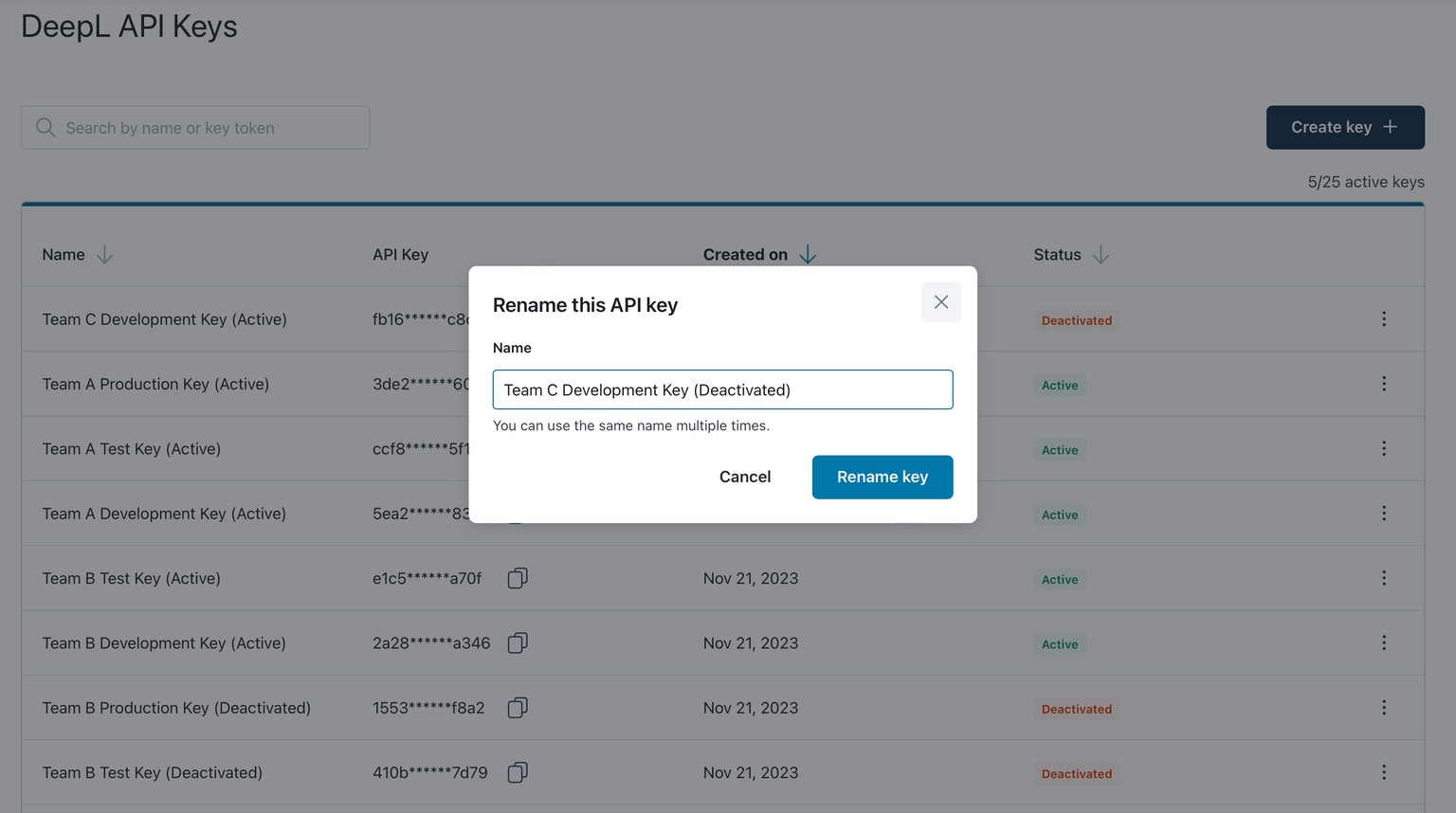Screen dimensions: 1456x813
Task: Copy the 2a28******a346 API key
Action: coord(518,642)
